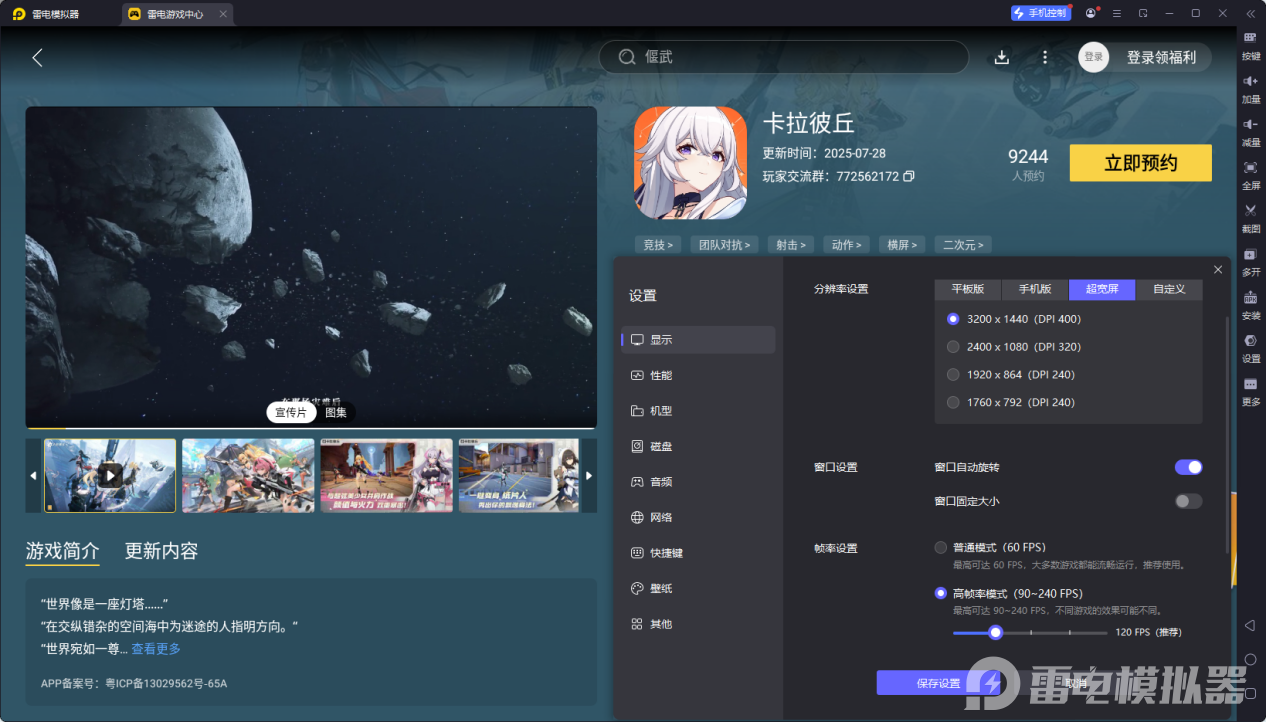This screenshot has height=722, width=1266.
Task: Select 显示 display settings category
Action: pyautogui.click(x=698, y=340)
